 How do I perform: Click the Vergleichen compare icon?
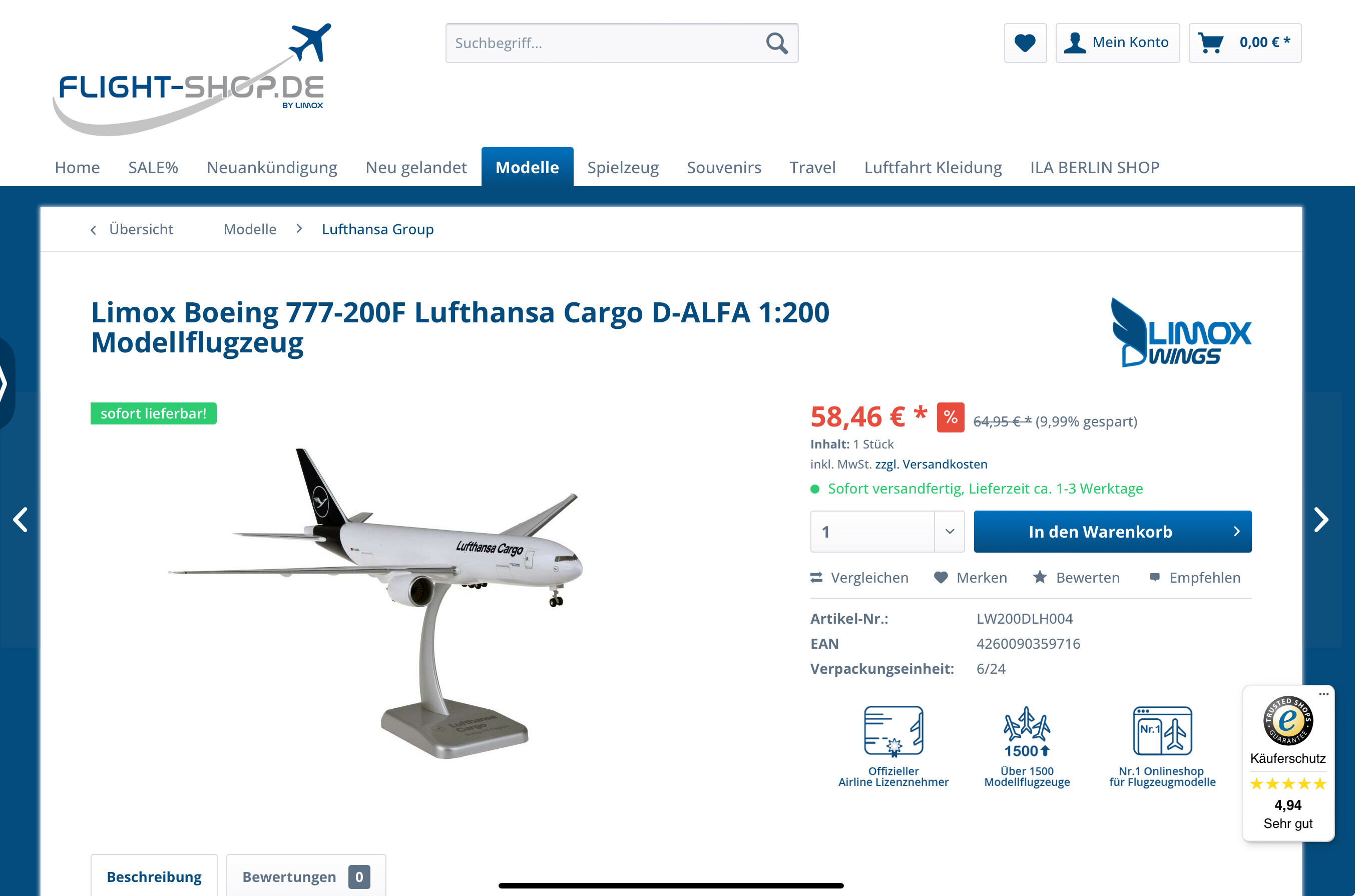pos(816,578)
